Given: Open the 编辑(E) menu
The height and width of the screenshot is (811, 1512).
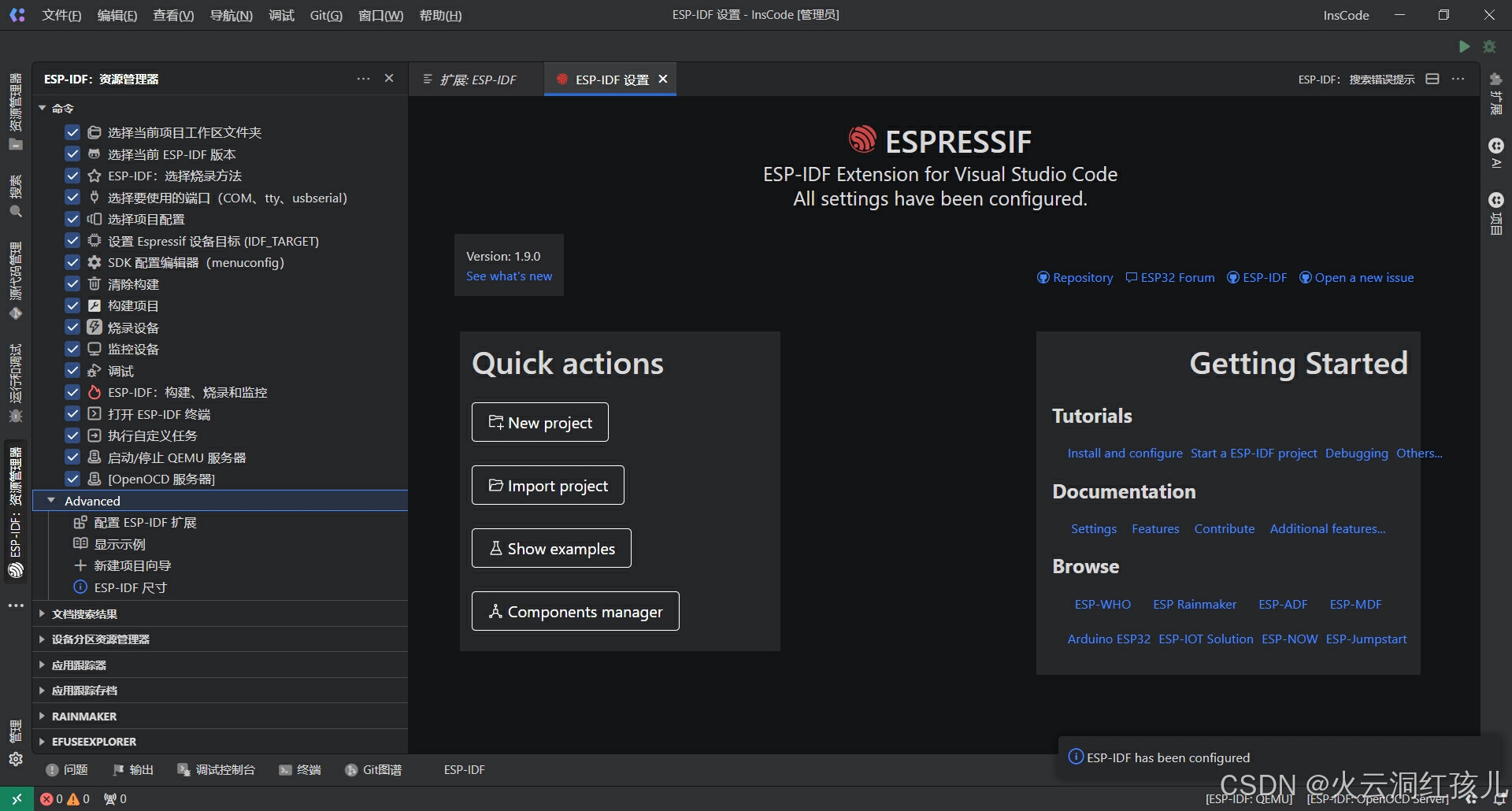Looking at the screenshot, I should point(117,15).
